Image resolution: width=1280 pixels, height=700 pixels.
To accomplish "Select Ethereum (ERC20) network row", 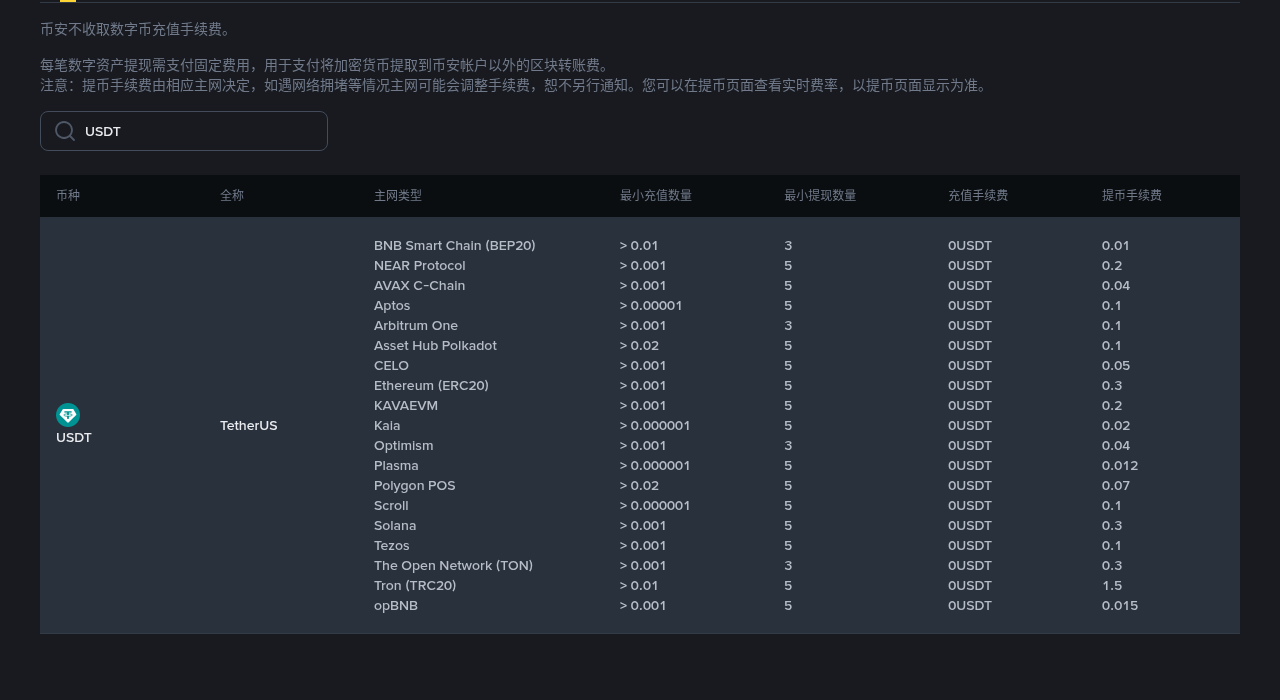I will [x=432, y=386].
